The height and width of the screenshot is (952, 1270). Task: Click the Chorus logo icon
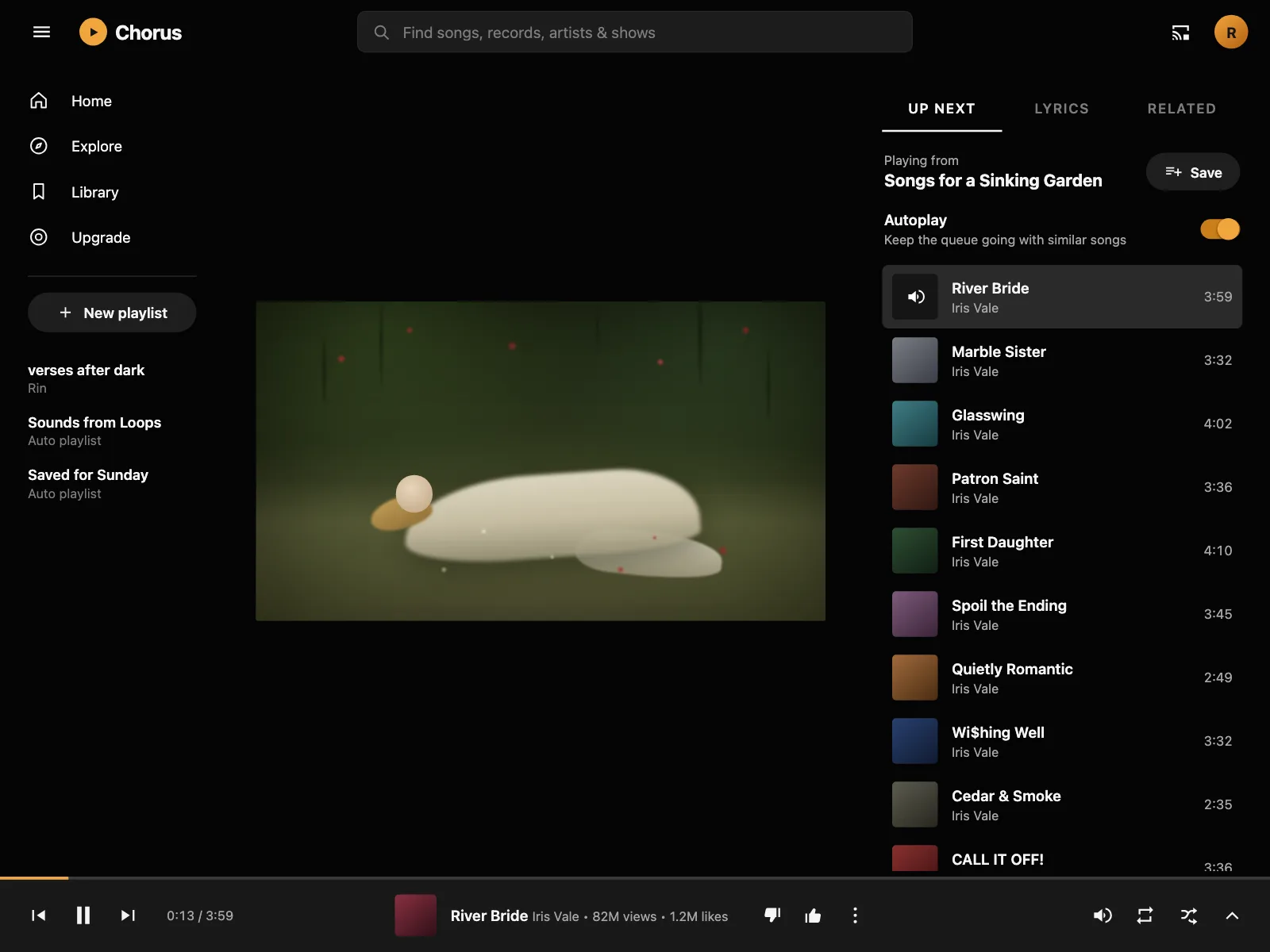[93, 32]
